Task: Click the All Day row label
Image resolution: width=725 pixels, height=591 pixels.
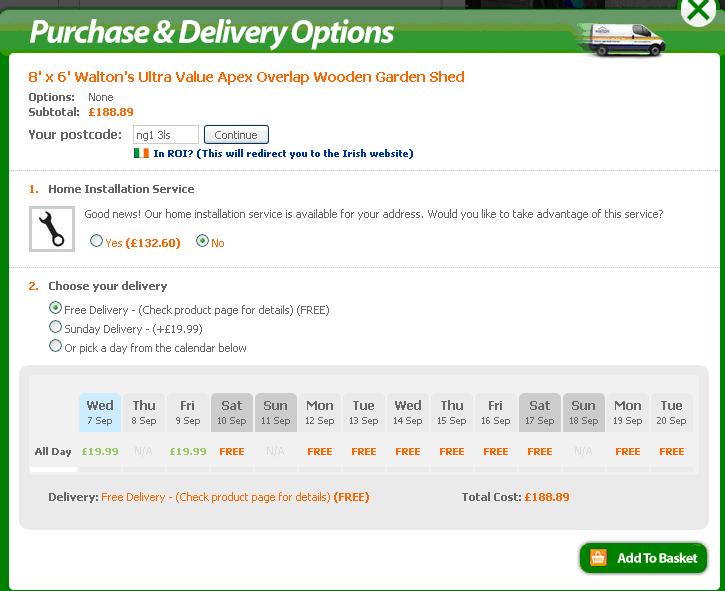Action: 53,451
